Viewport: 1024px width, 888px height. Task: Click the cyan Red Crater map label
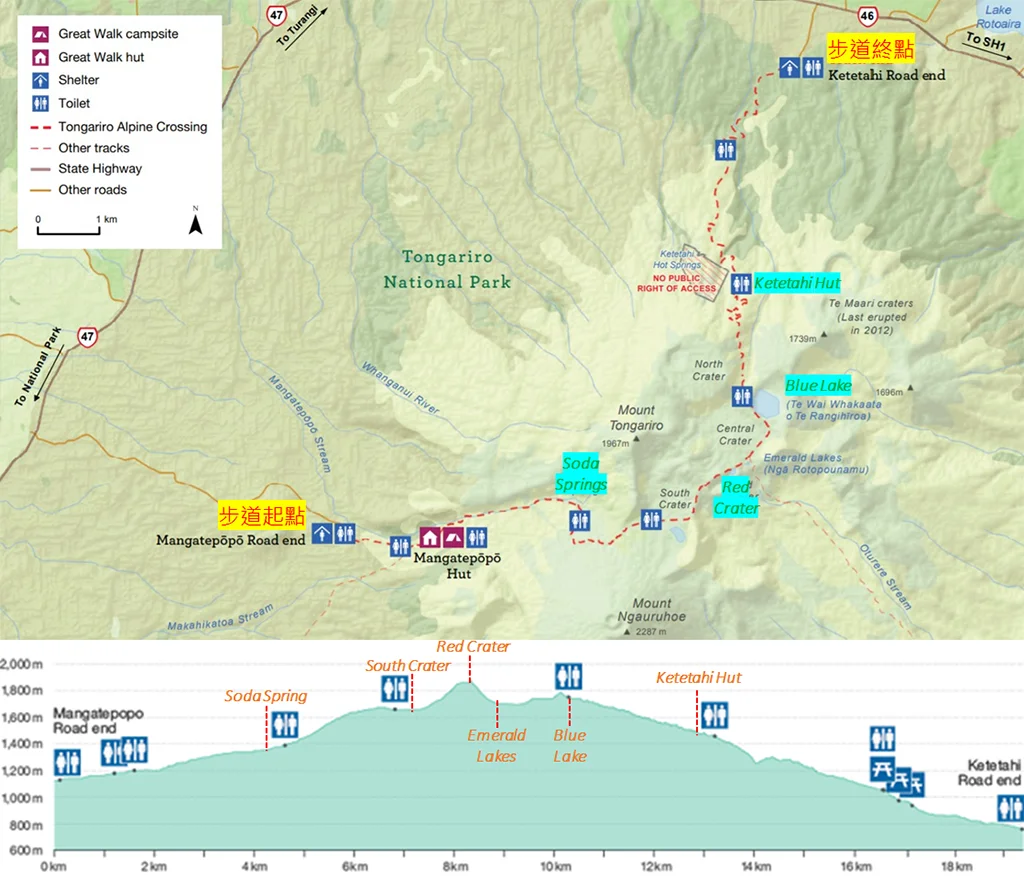pos(736,498)
